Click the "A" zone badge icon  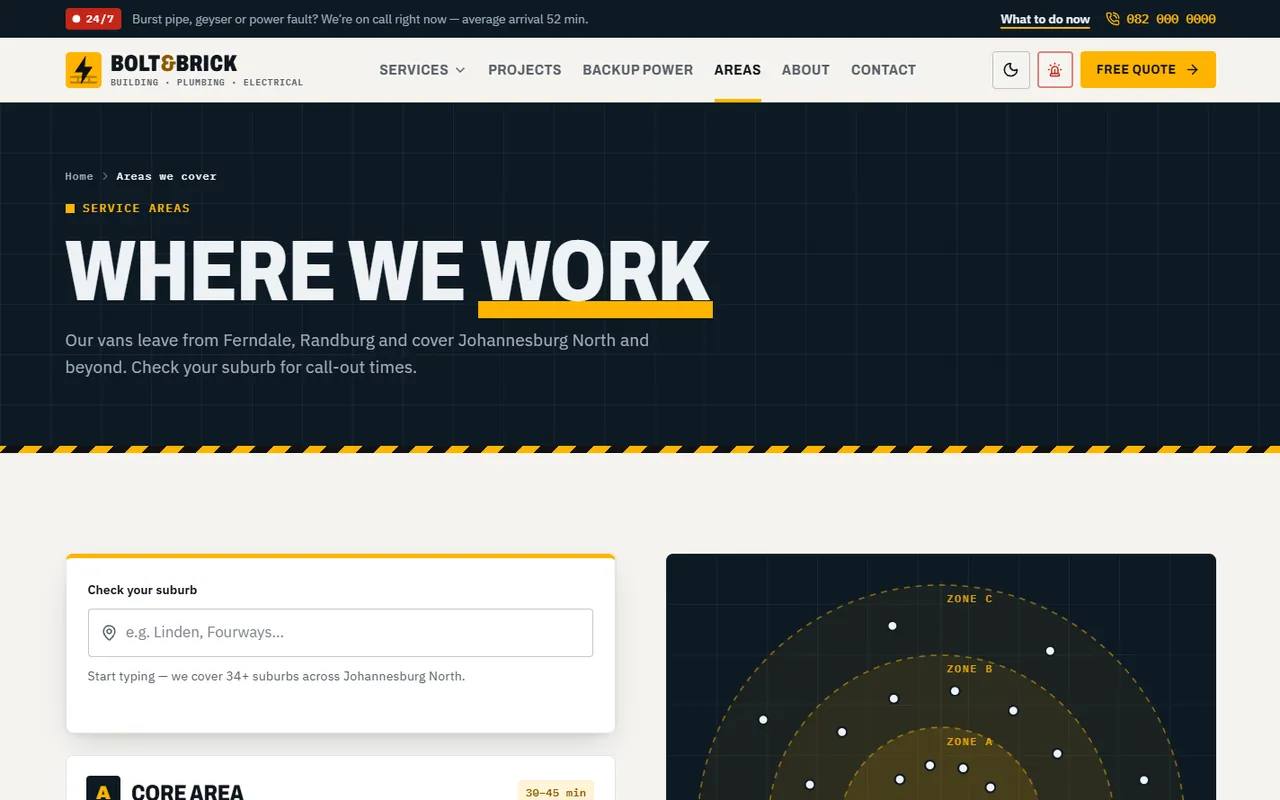click(x=103, y=788)
